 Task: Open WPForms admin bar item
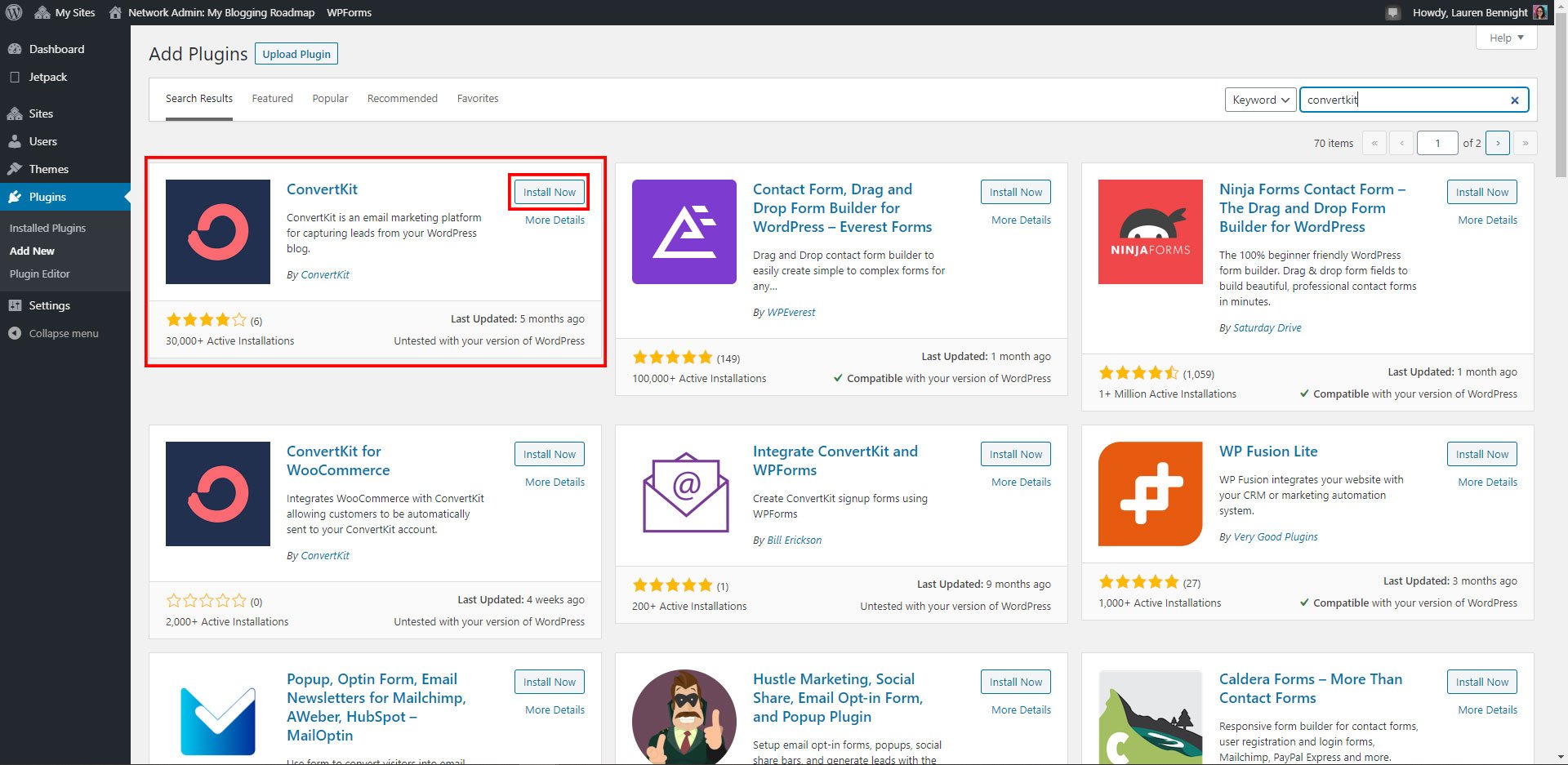click(349, 12)
